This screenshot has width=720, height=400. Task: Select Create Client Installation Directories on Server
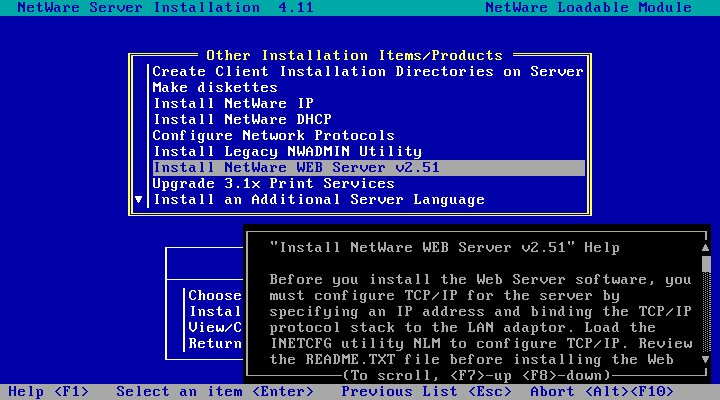click(368, 72)
